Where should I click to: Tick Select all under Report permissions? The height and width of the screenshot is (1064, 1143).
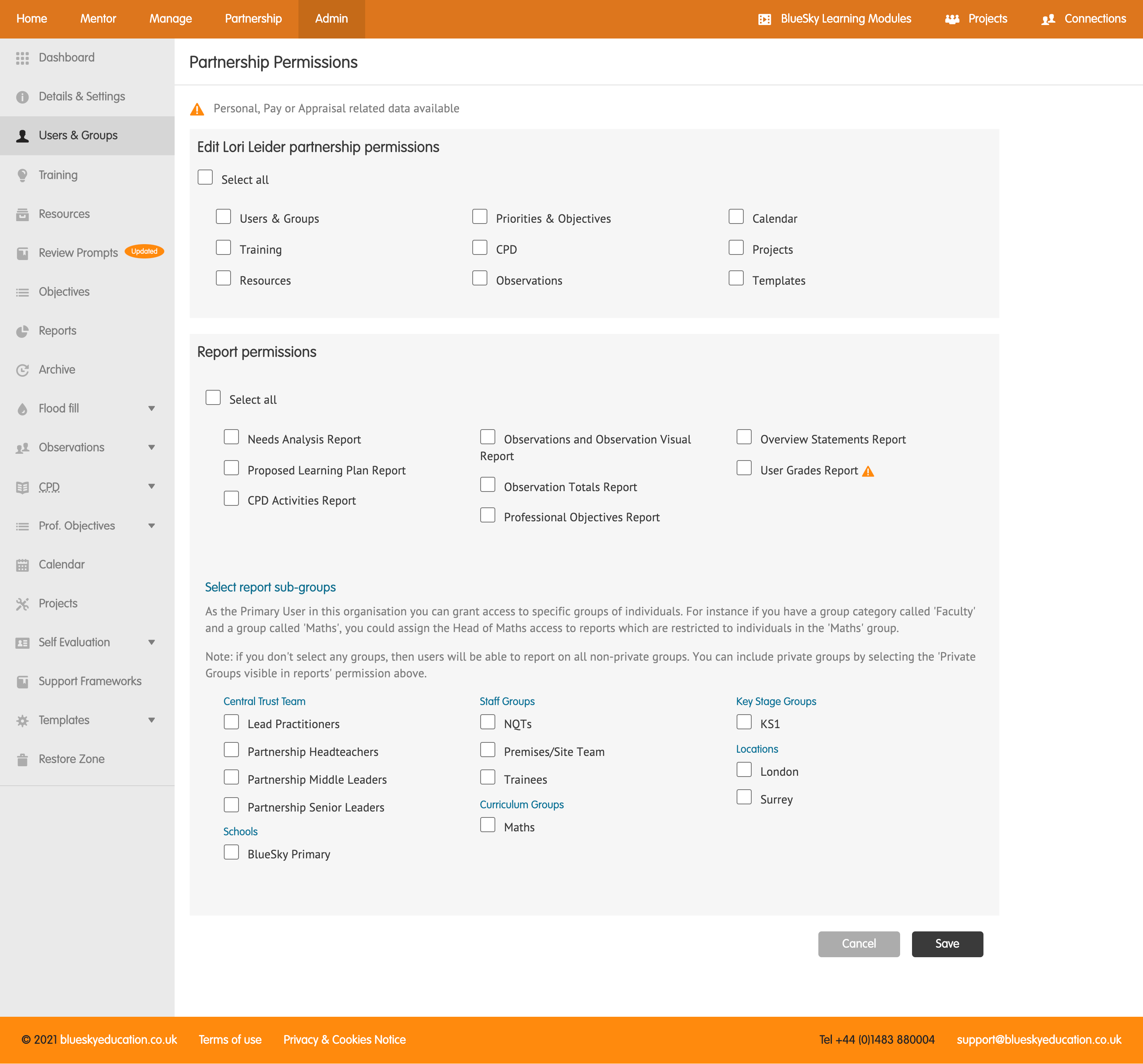coord(213,397)
